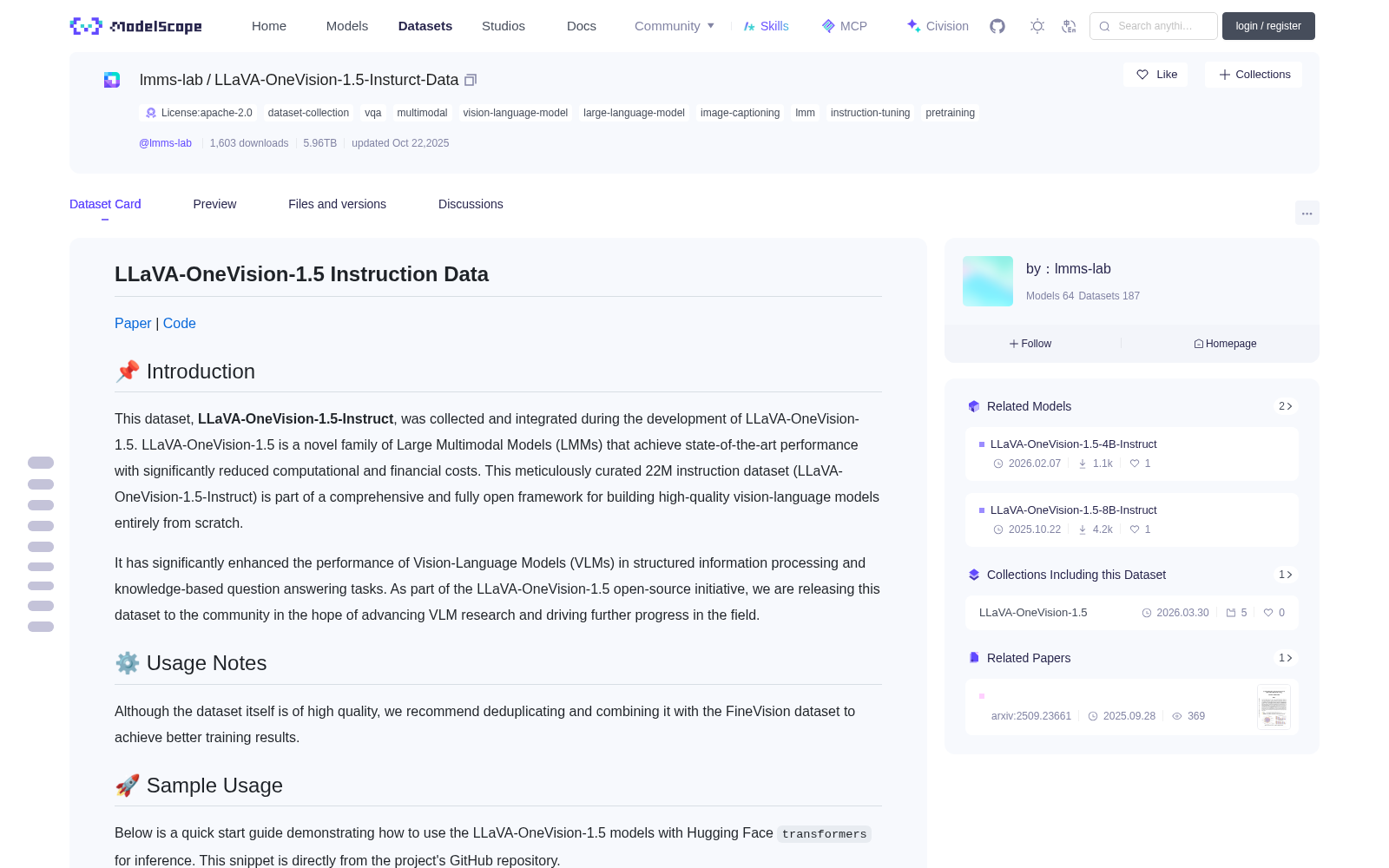Go to the Home nav item
The width and height of the screenshot is (1389, 868).
(269, 26)
